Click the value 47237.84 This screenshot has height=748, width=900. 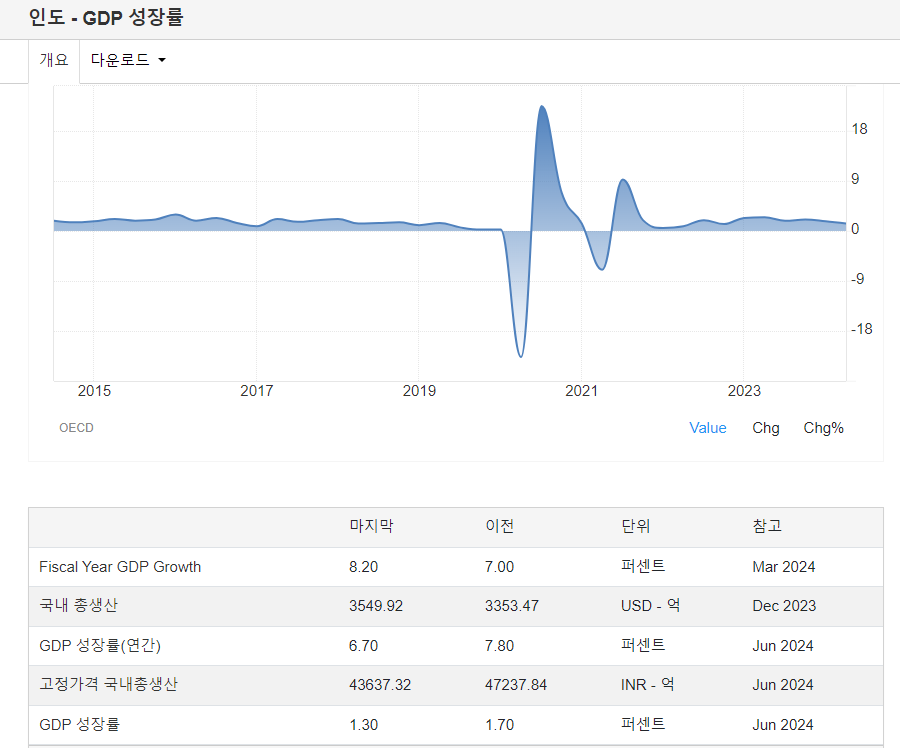[x=516, y=684]
